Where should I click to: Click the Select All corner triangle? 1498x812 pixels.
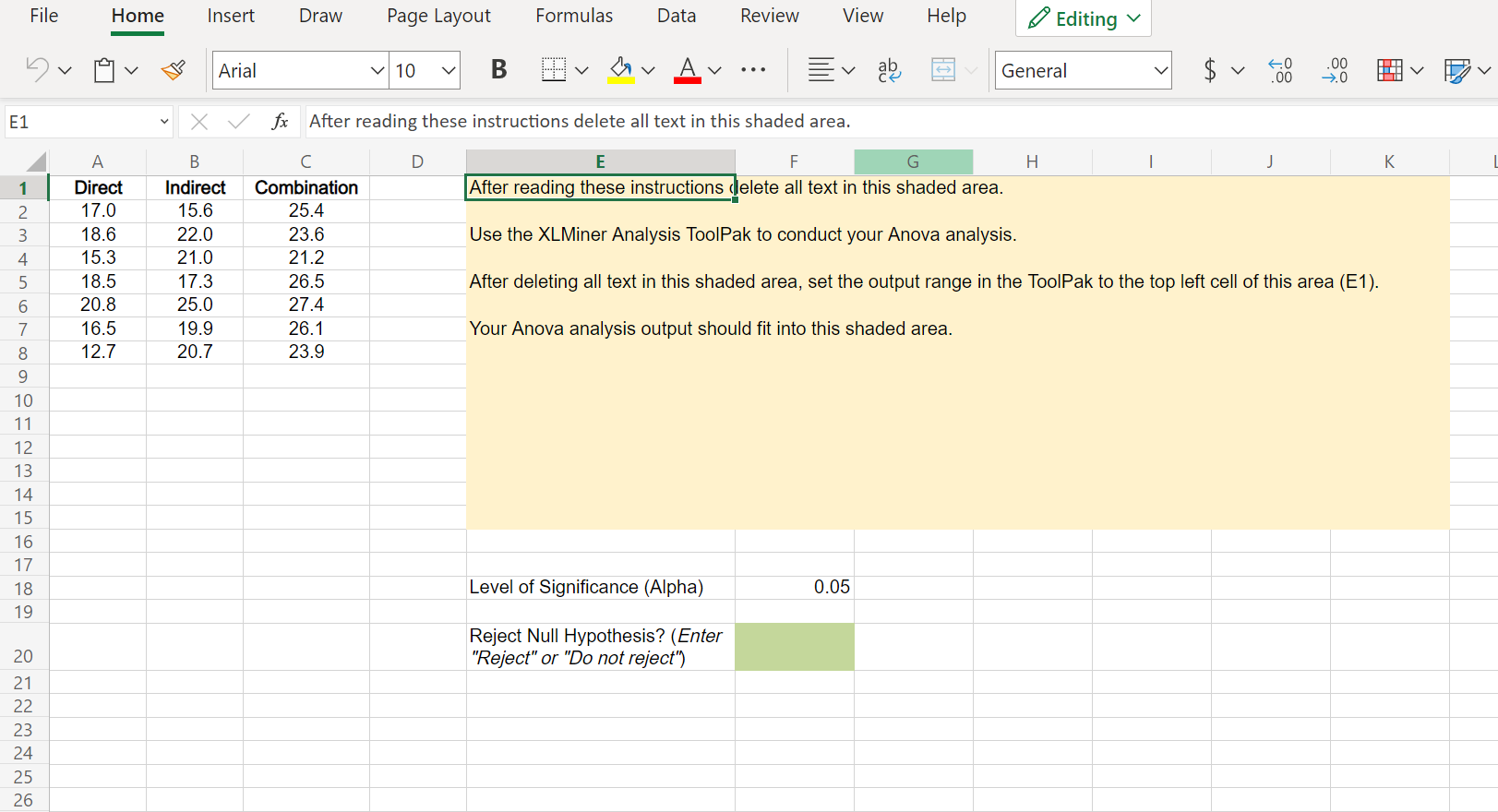(x=35, y=162)
